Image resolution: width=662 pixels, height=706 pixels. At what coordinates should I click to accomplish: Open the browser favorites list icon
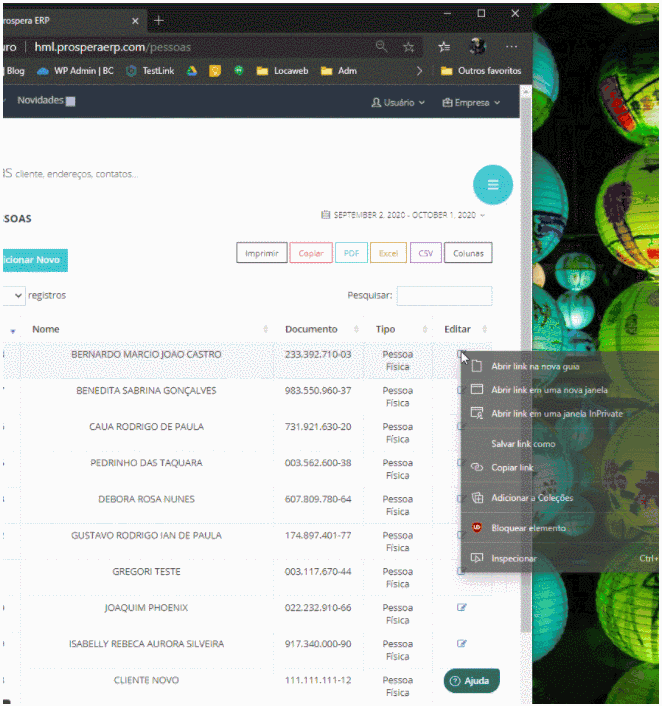coord(443,46)
